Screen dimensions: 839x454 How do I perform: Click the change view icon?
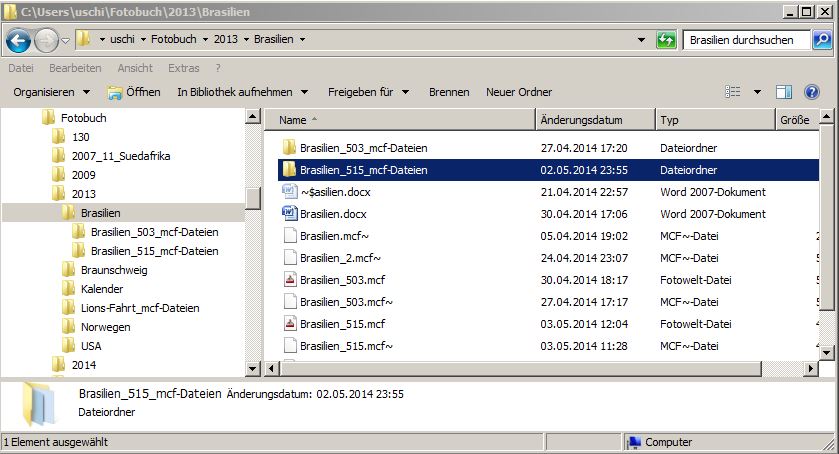(x=733, y=92)
